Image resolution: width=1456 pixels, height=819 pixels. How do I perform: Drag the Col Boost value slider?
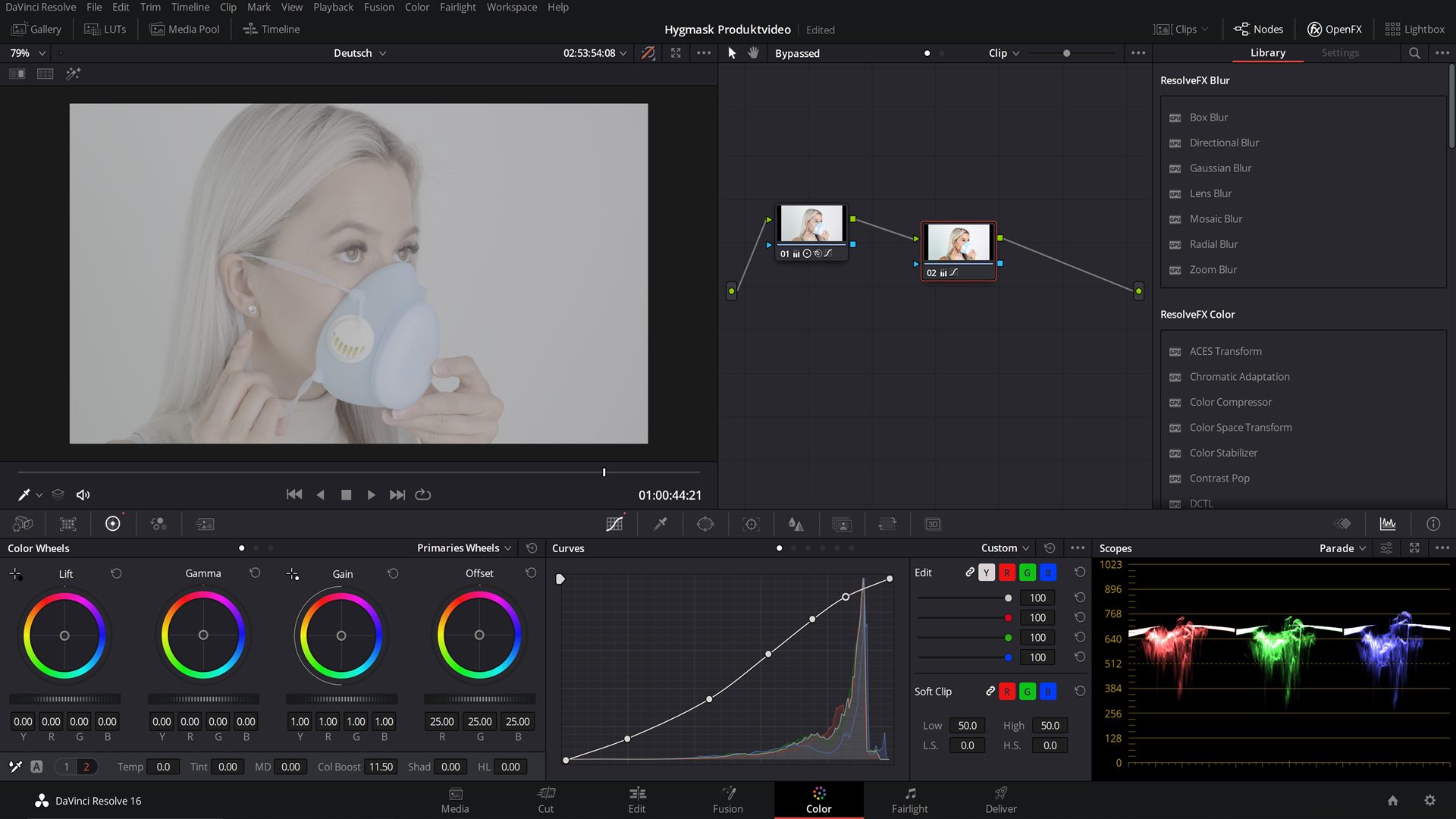tap(379, 766)
